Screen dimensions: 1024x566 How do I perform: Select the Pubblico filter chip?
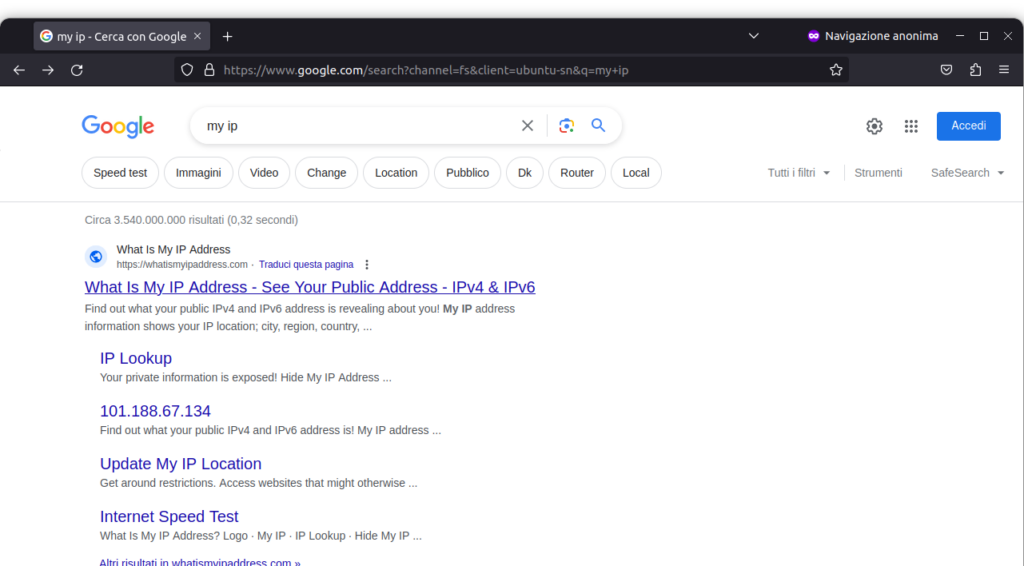click(468, 173)
